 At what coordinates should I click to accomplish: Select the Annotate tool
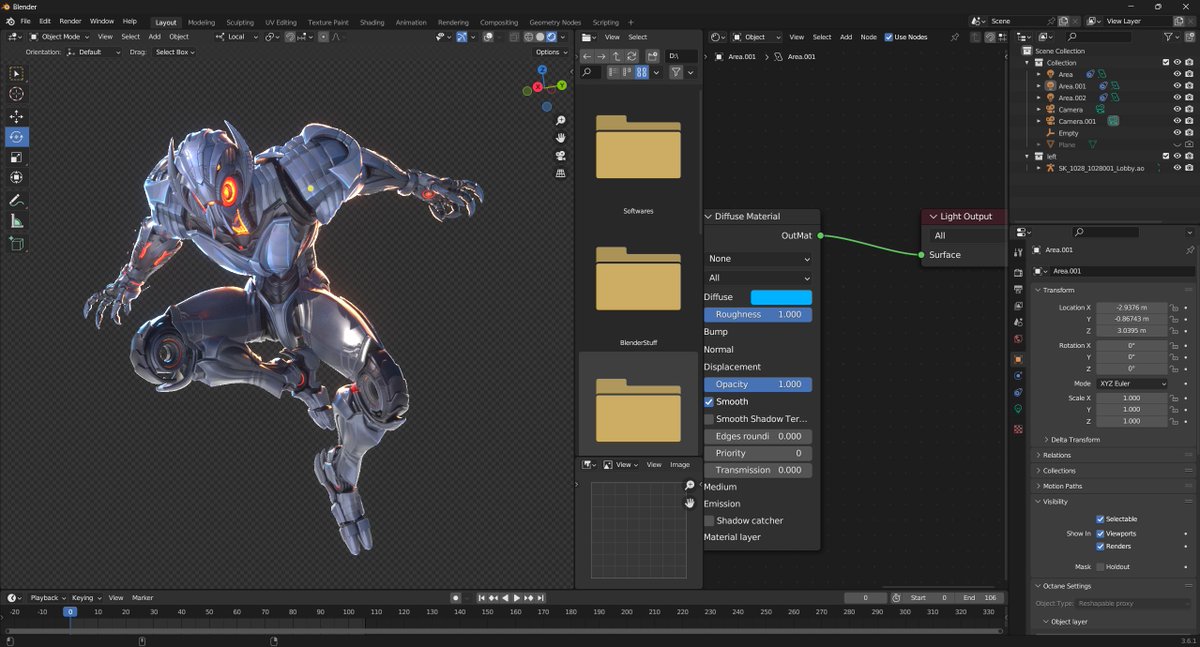click(x=17, y=201)
